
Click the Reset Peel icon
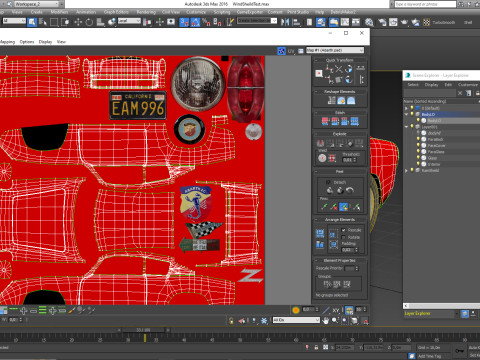[349, 190]
